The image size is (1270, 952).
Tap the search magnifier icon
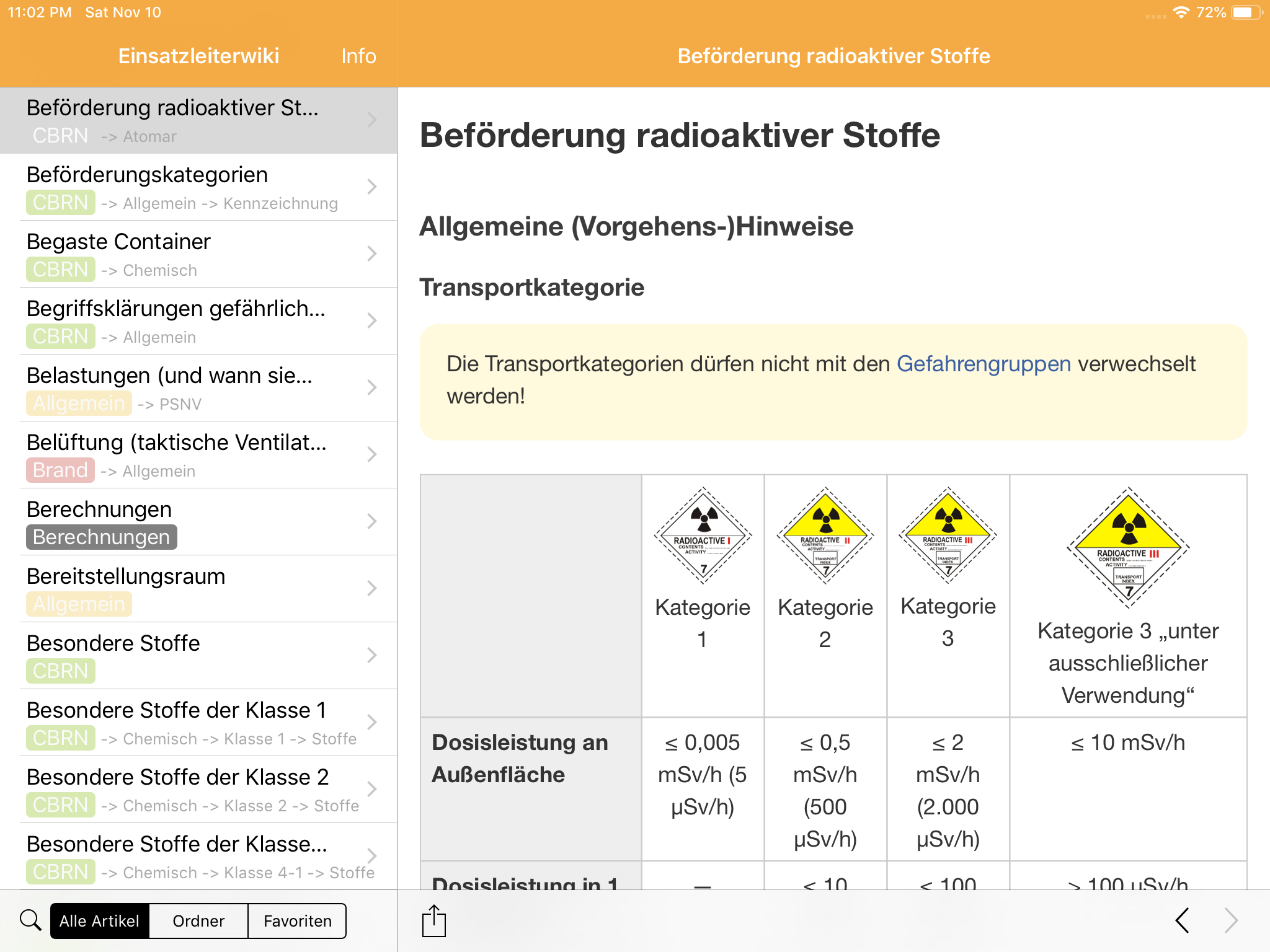click(30, 920)
